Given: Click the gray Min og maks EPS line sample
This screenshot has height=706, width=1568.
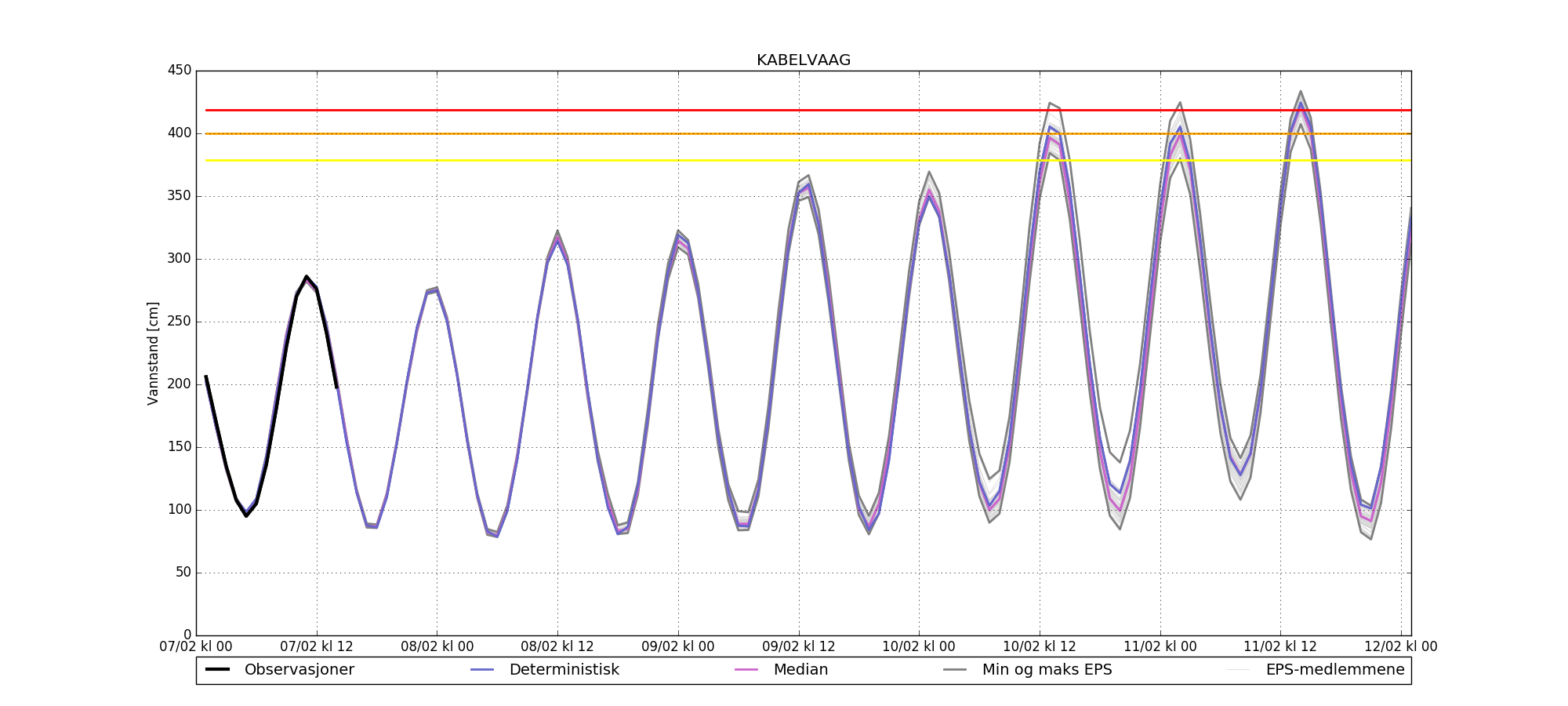Looking at the screenshot, I should click(x=955, y=669).
